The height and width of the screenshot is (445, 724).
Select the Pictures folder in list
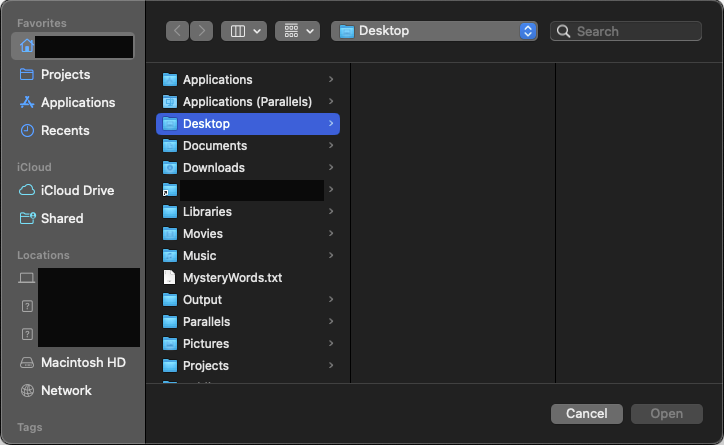(x=206, y=344)
